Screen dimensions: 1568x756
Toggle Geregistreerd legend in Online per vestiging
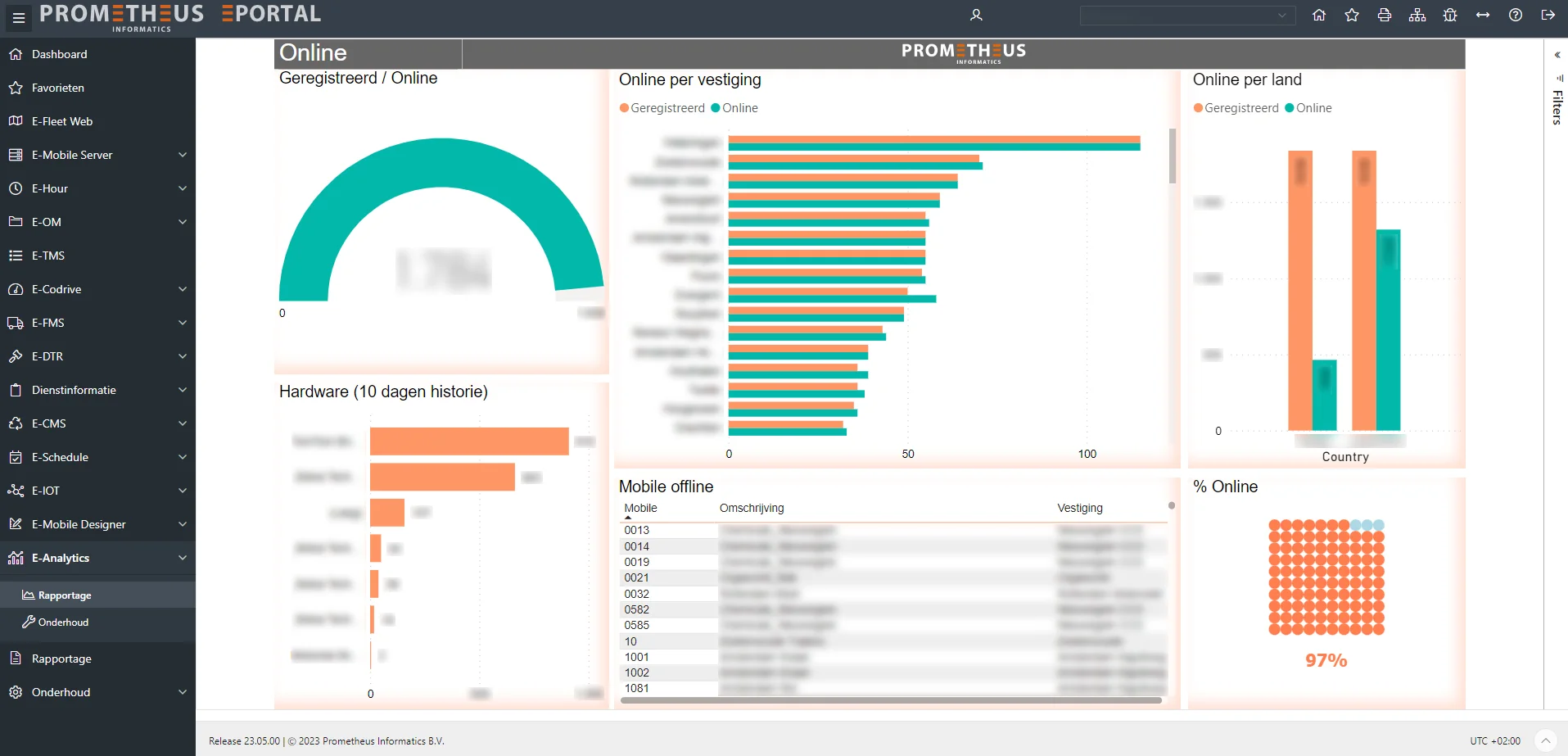[662, 108]
